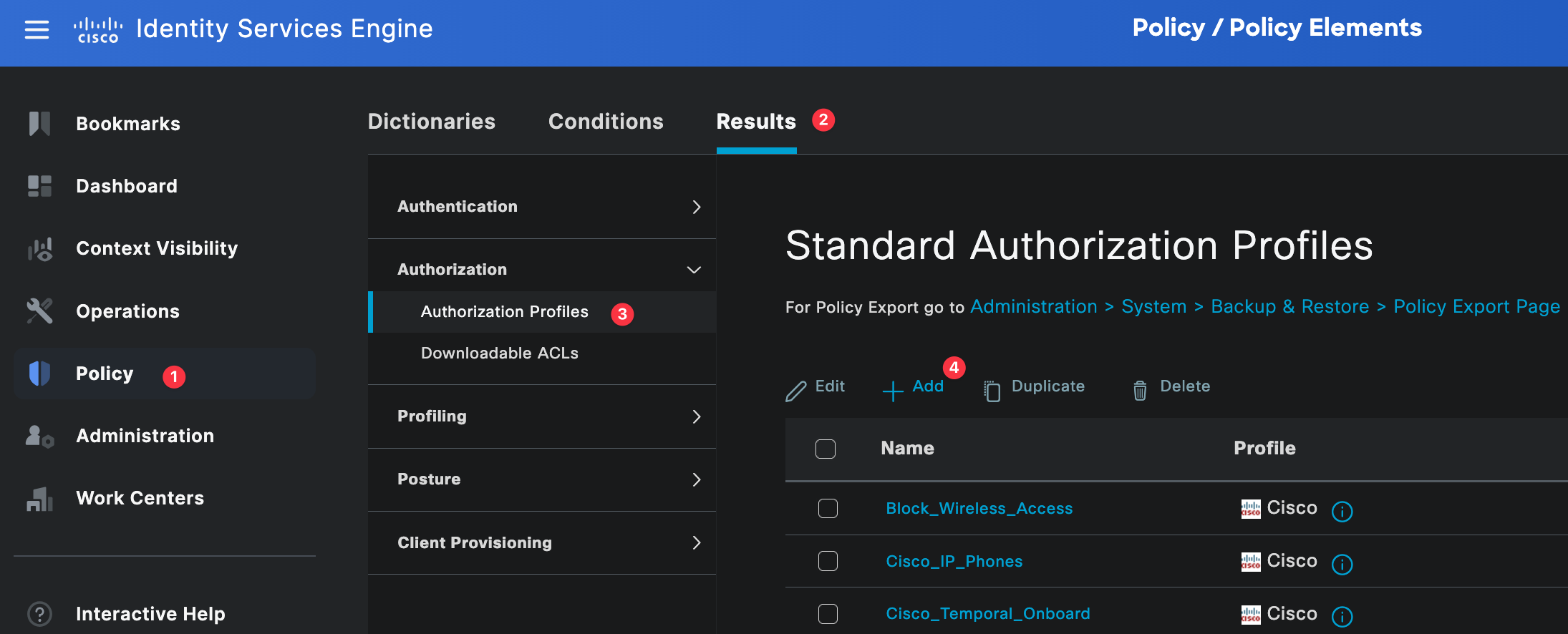This screenshot has height=634, width=1568.
Task: Click the Administration user-gear icon
Action: point(39,436)
